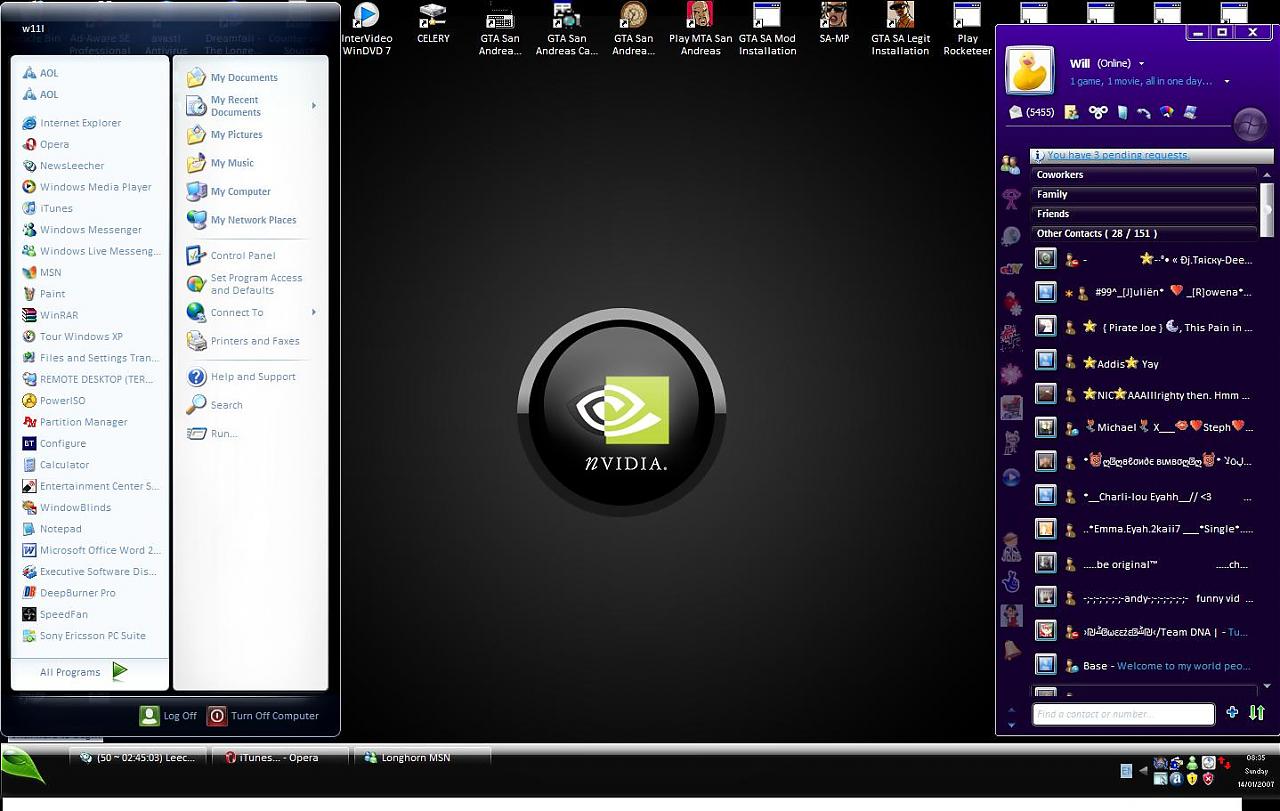Switch to the iTunes - Opera taskbar button
The height and width of the screenshot is (811, 1280).
281,757
